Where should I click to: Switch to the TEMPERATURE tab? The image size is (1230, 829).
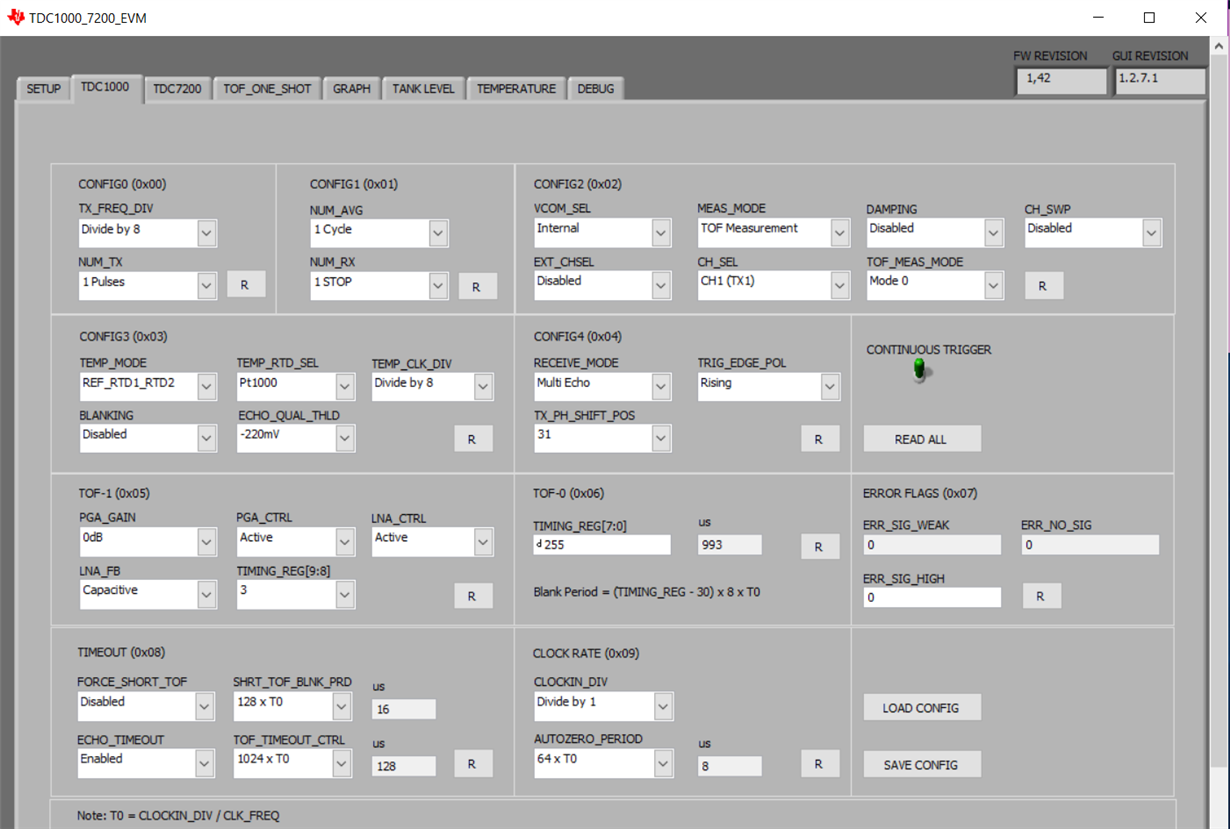pyautogui.click(x=516, y=89)
